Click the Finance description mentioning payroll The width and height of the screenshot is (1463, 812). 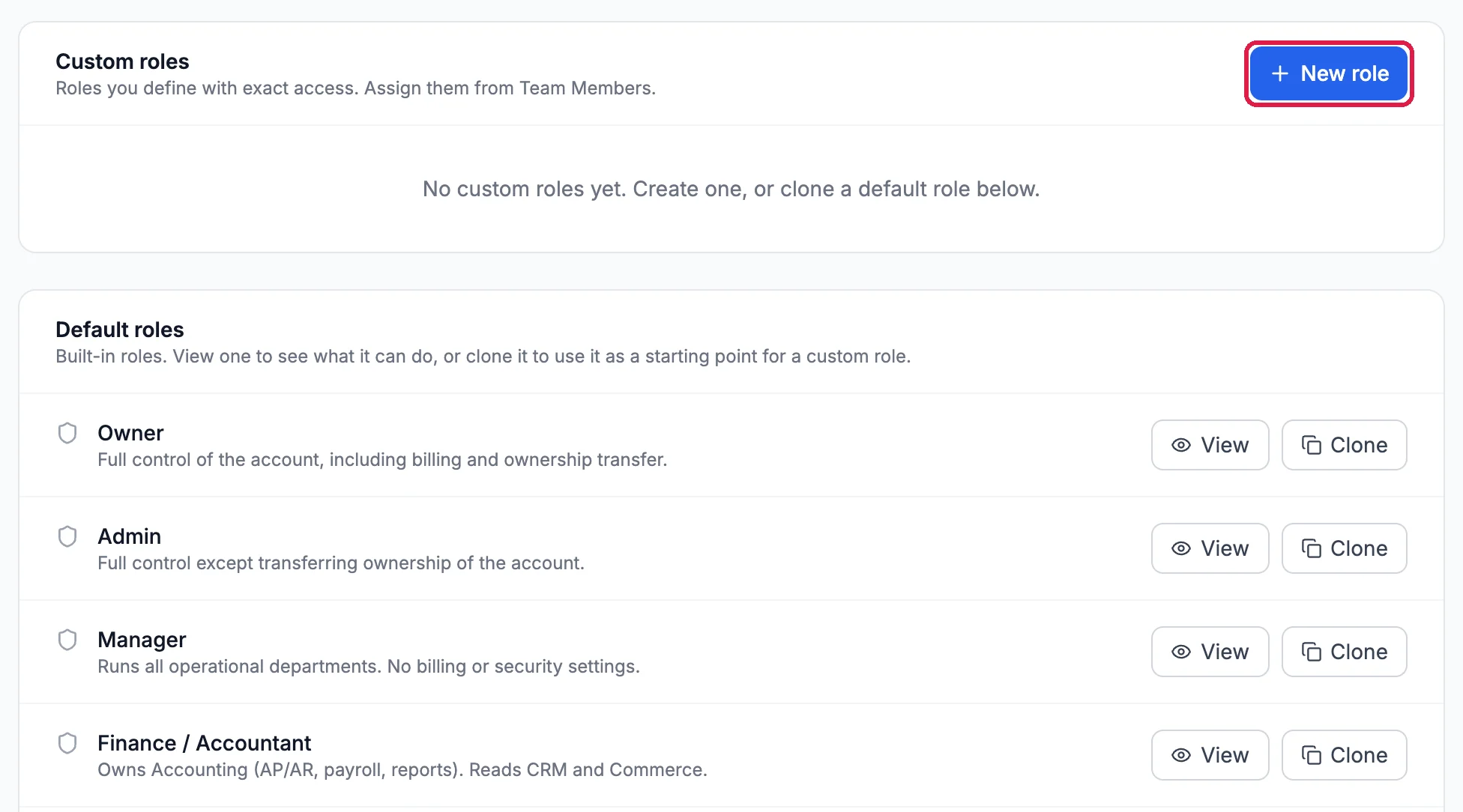click(402, 769)
